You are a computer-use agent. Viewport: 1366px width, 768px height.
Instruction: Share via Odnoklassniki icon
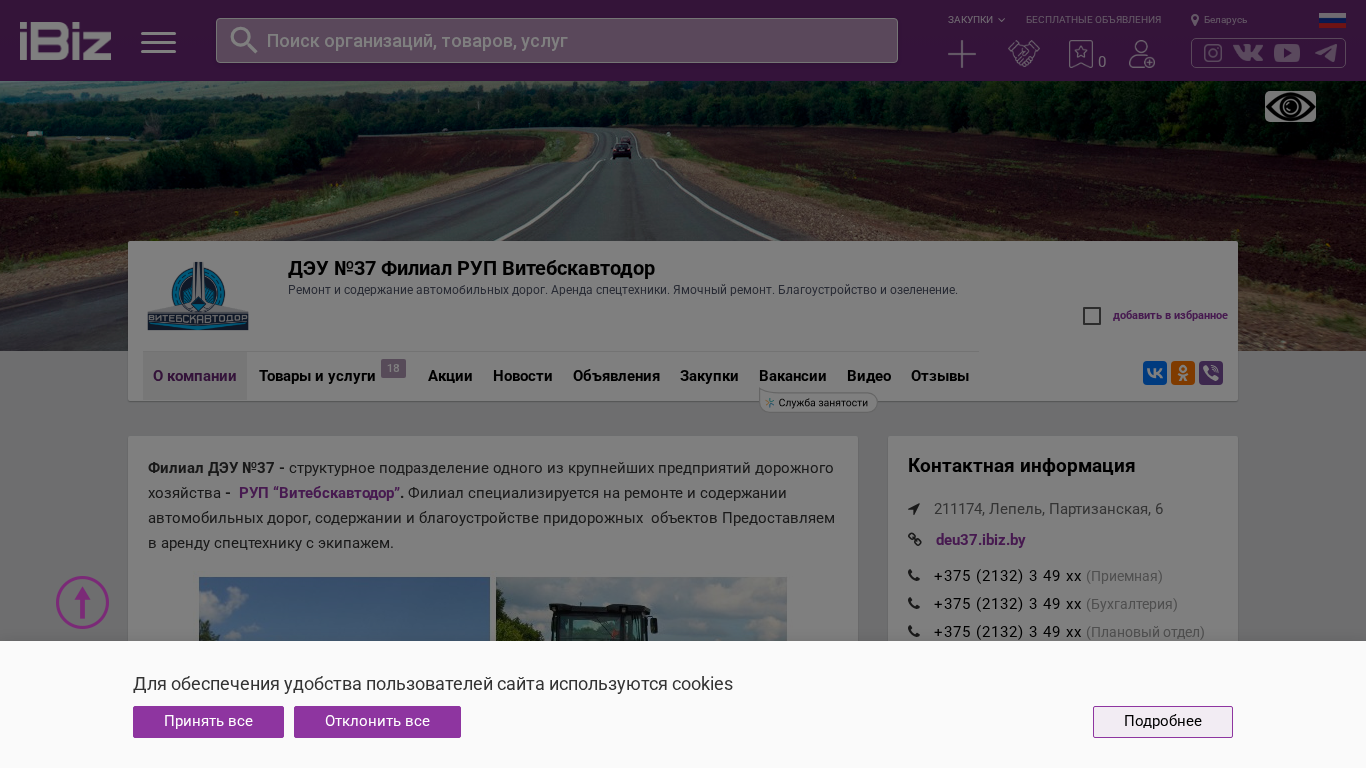pyautogui.click(x=1183, y=373)
